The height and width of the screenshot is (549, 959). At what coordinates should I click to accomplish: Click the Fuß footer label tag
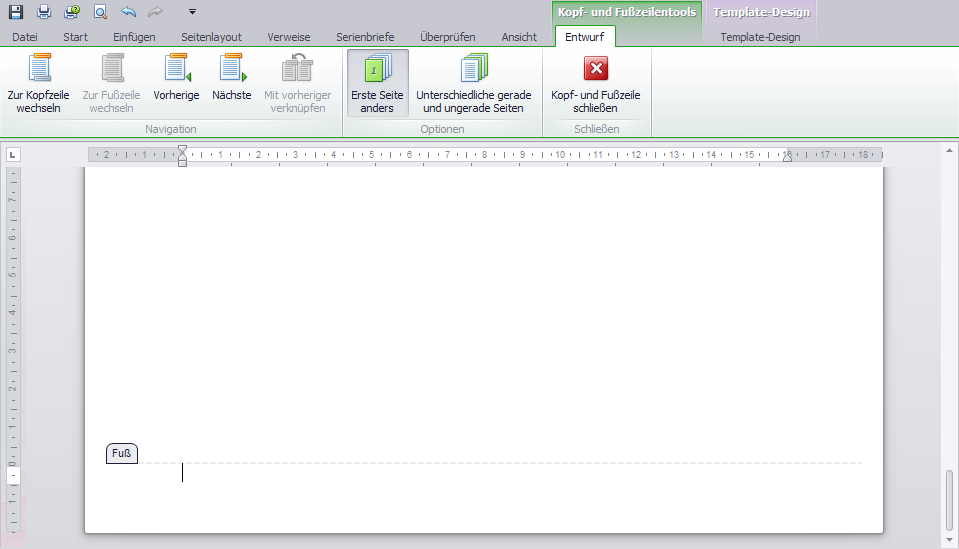[122, 453]
